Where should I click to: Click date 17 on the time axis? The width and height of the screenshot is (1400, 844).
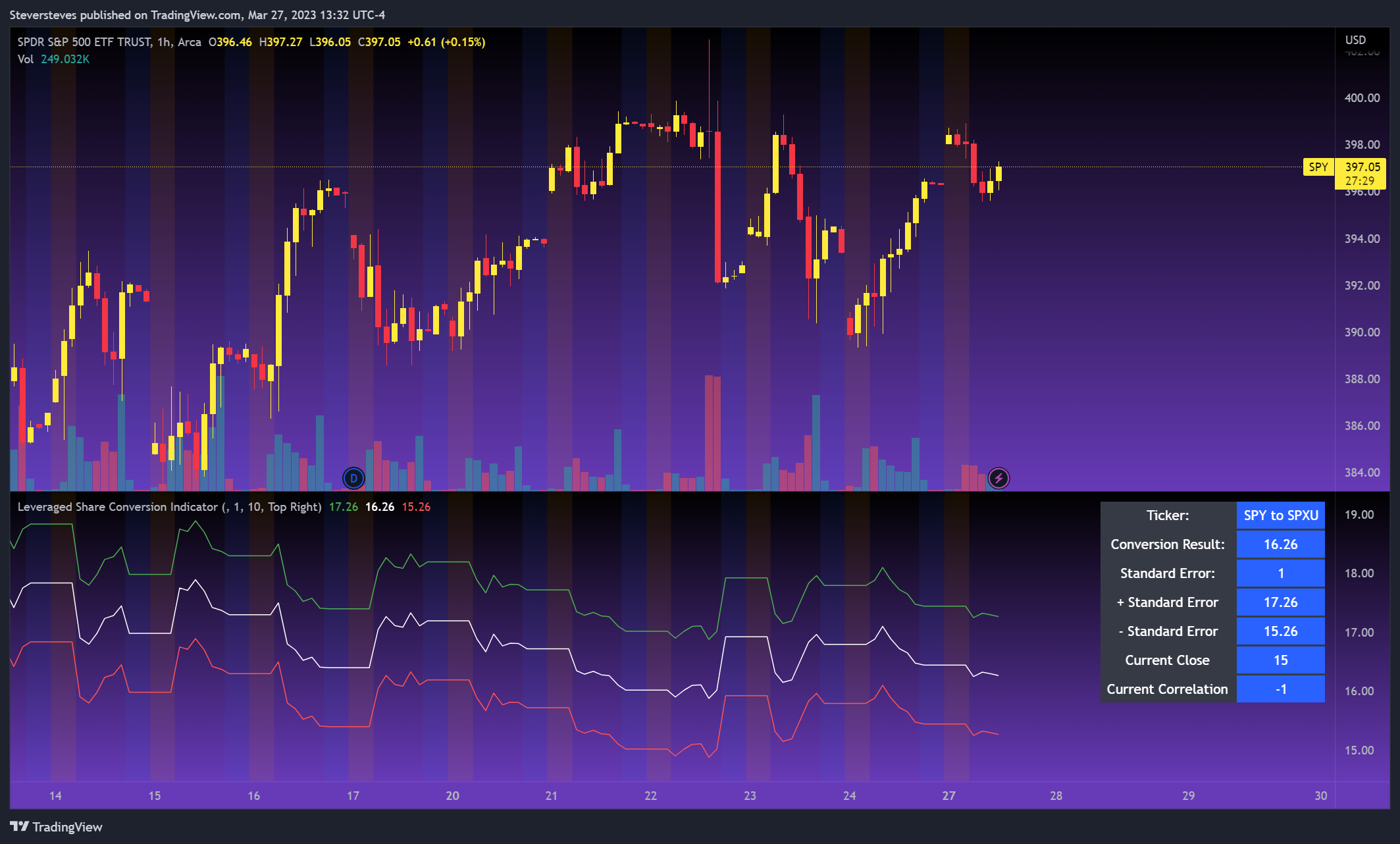[353, 796]
